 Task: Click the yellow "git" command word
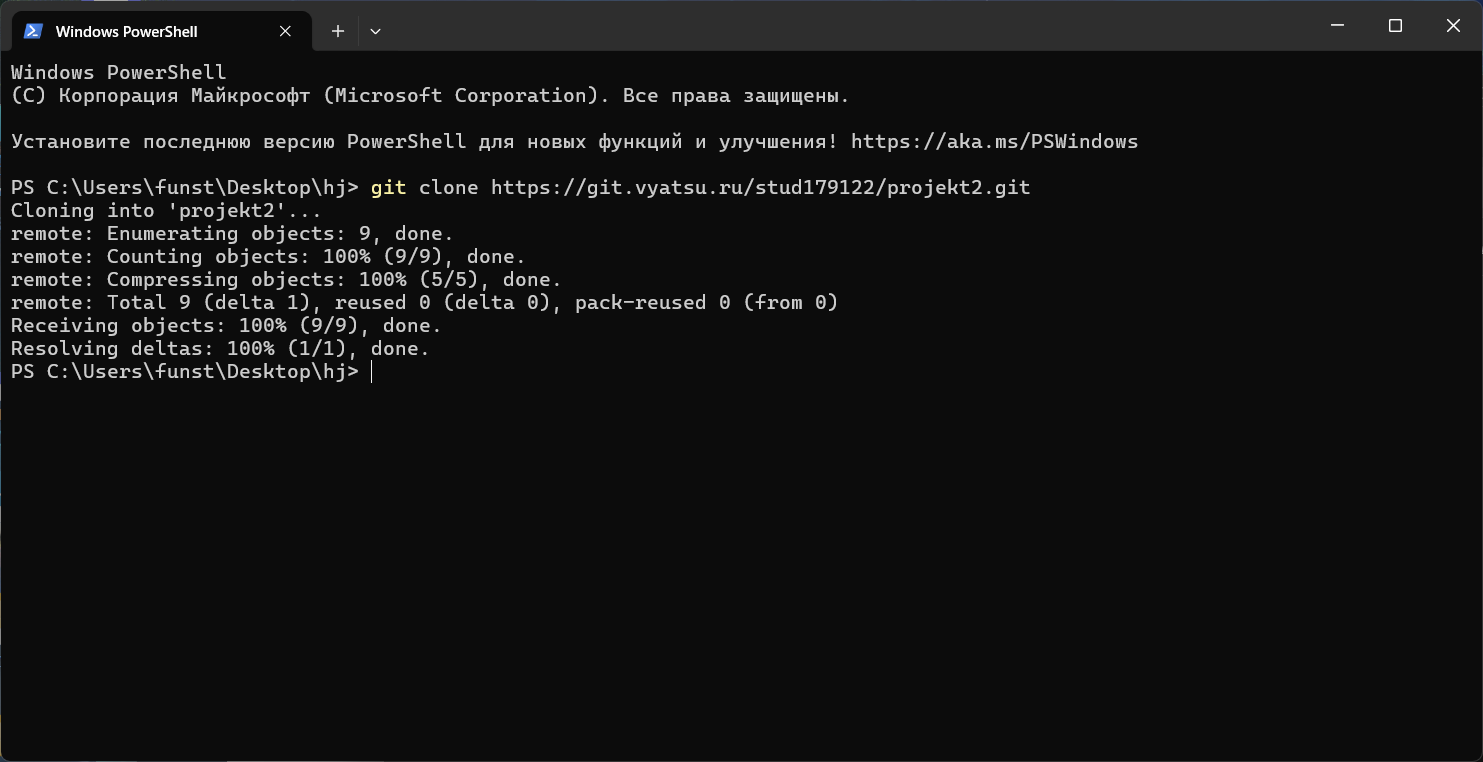[388, 188]
